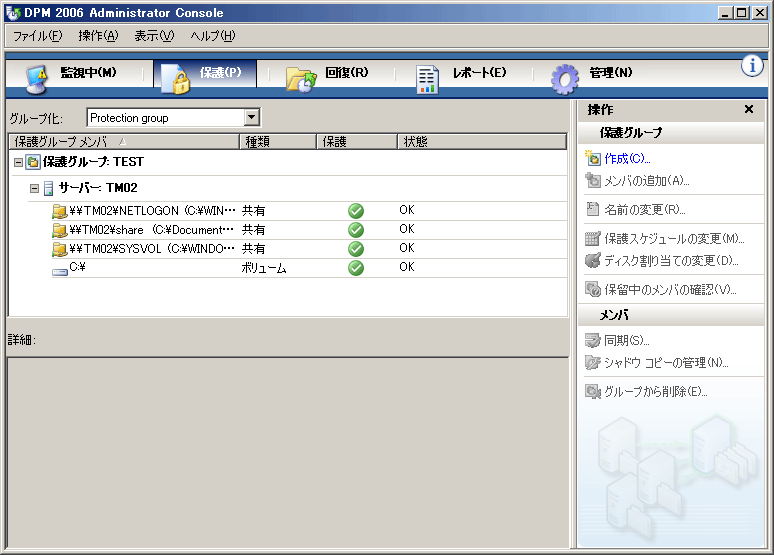Select the \\TM02\share row
The image size is (774, 555).
pyautogui.click(x=309, y=230)
